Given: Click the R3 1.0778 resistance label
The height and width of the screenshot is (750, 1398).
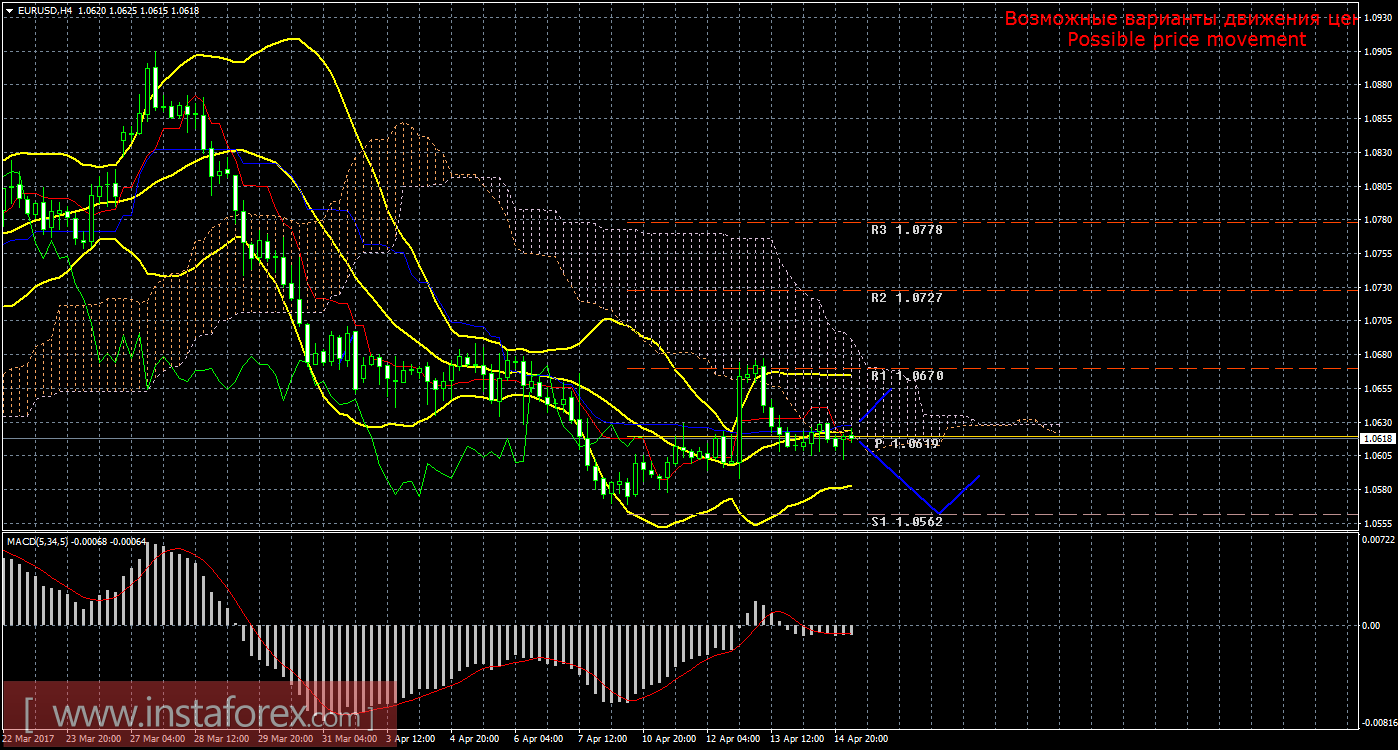Looking at the screenshot, I should [x=906, y=230].
